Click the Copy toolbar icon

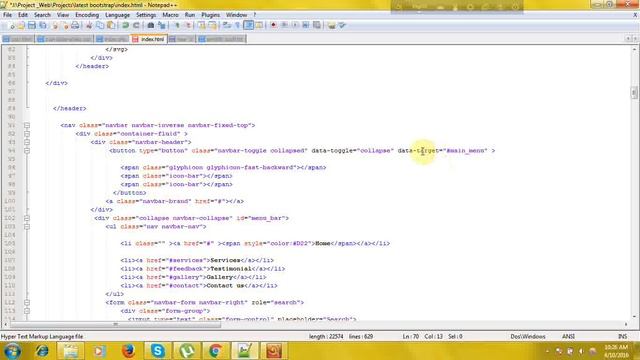click(x=100, y=25)
